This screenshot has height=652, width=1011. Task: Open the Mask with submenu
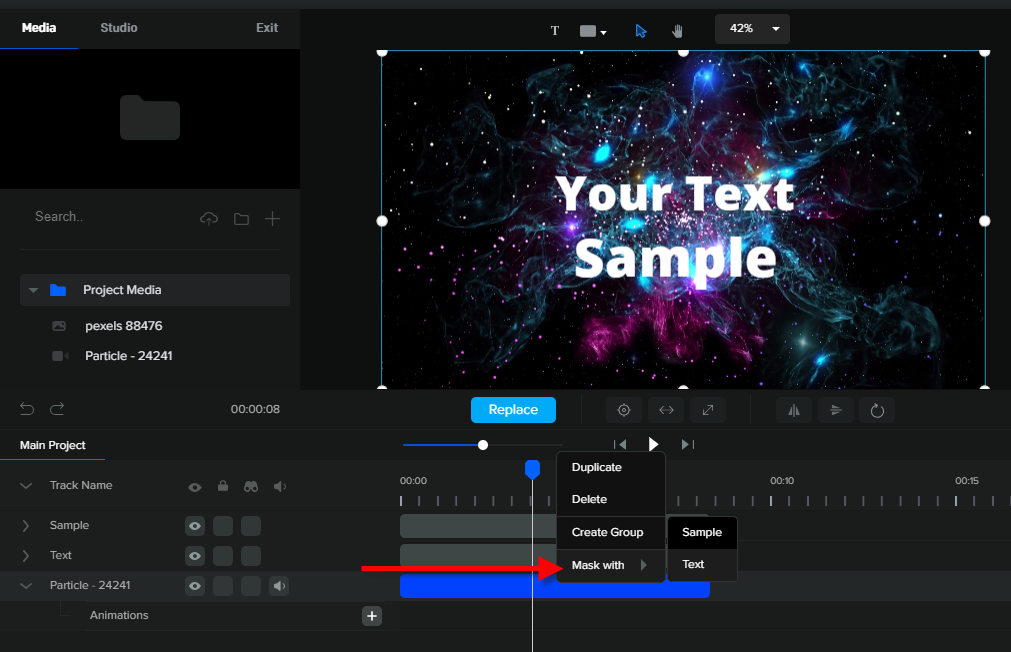click(x=611, y=566)
